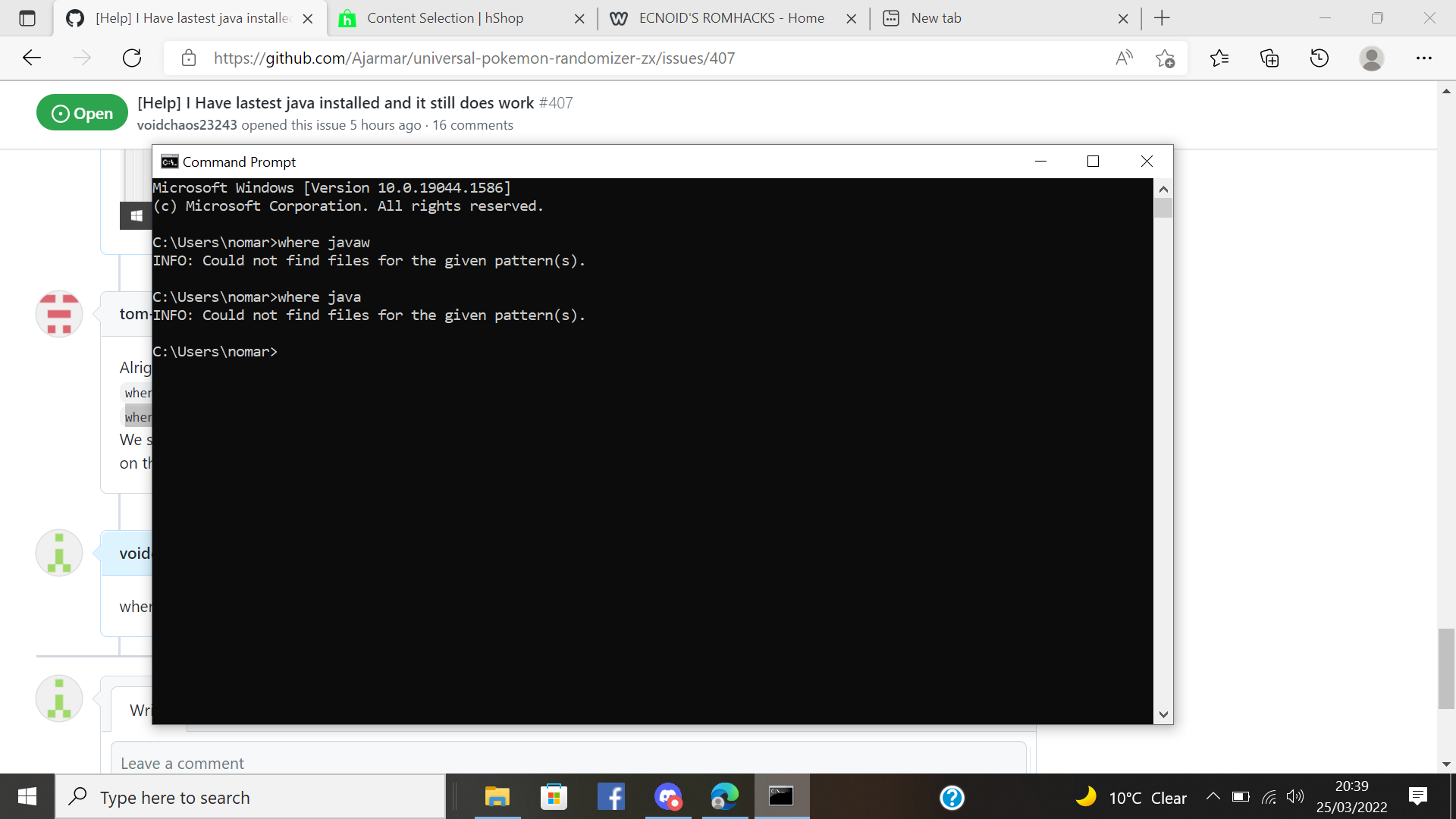Image resolution: width=1456 pixels, height=819 pixels.
Task: Open the tab actions menu
Action: (27, 17)
